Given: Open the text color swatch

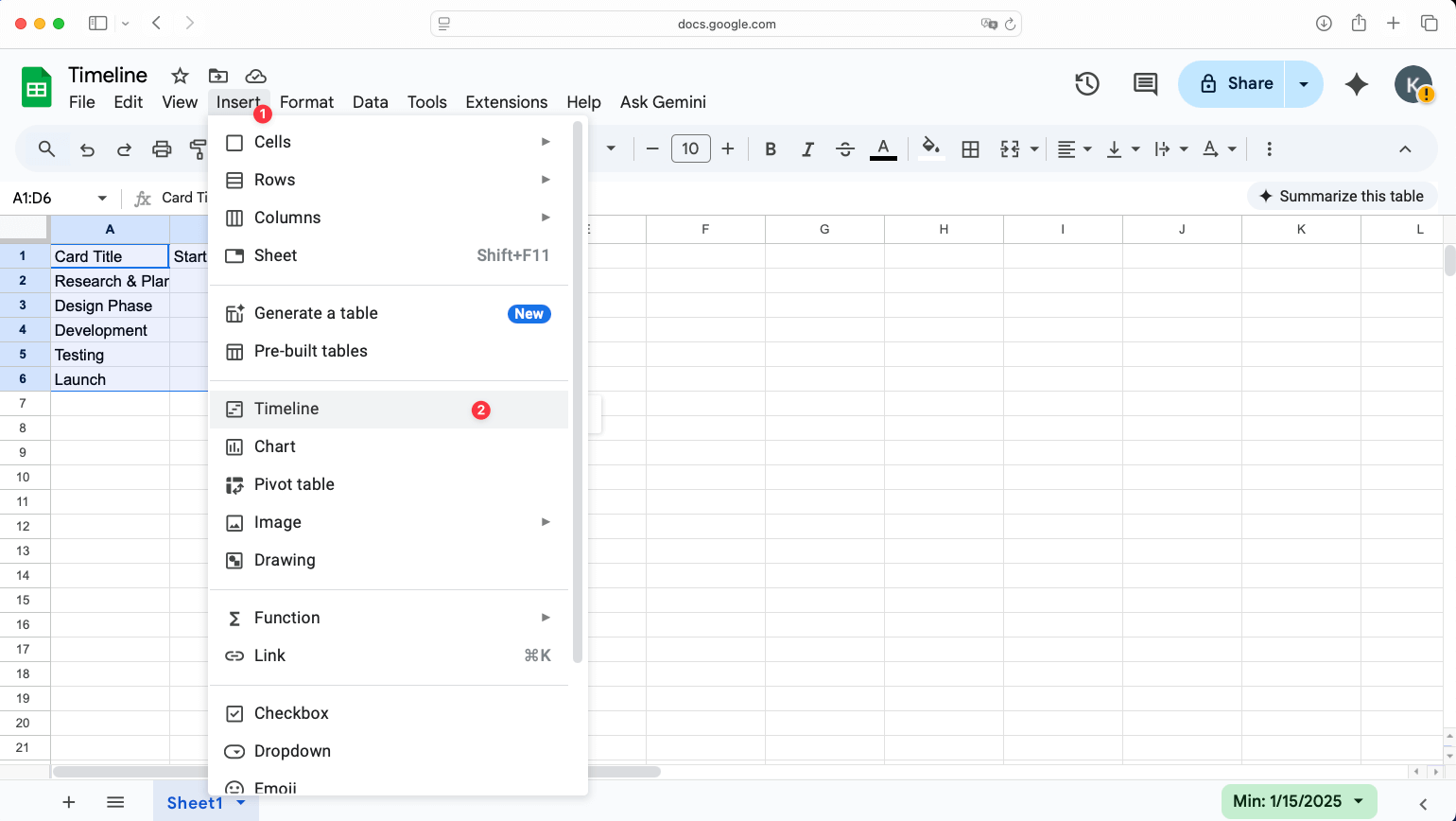Looking at the screenshot, I should pos(882,148).
